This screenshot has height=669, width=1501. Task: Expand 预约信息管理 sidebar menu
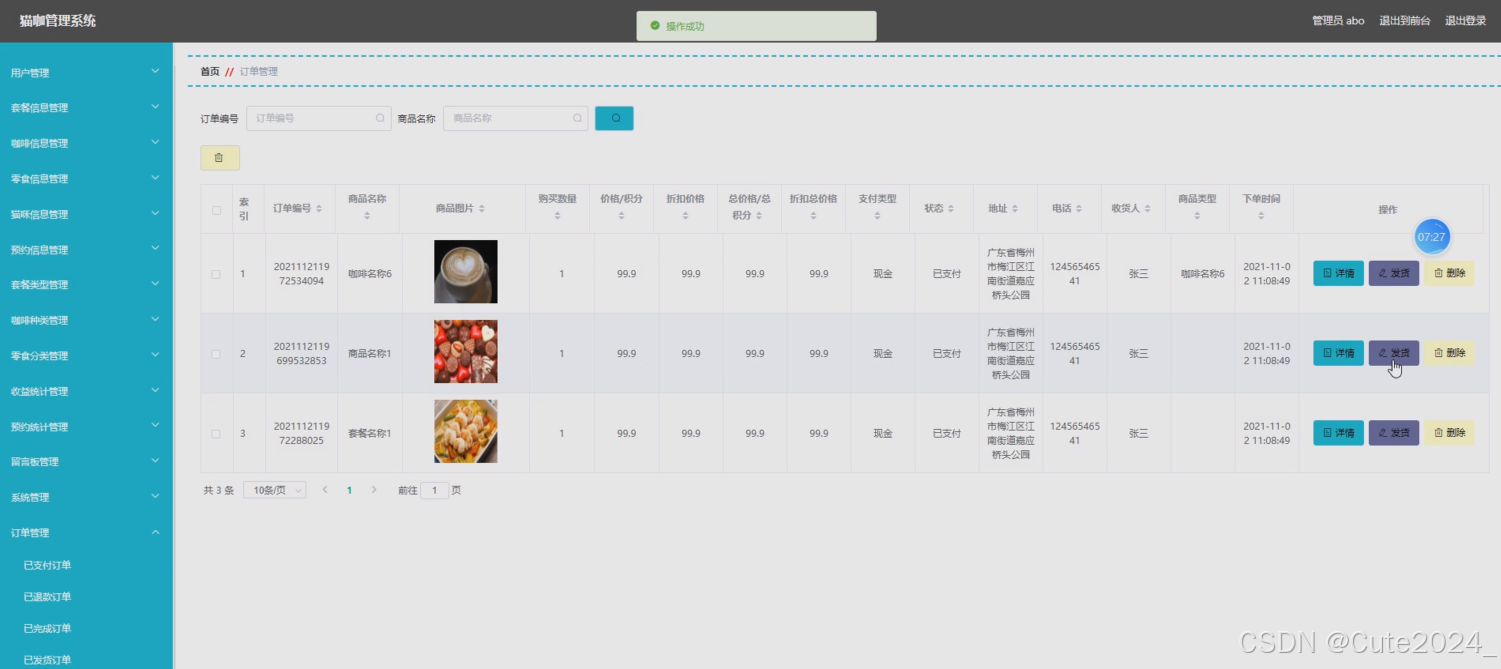click(x=86, y=250)
